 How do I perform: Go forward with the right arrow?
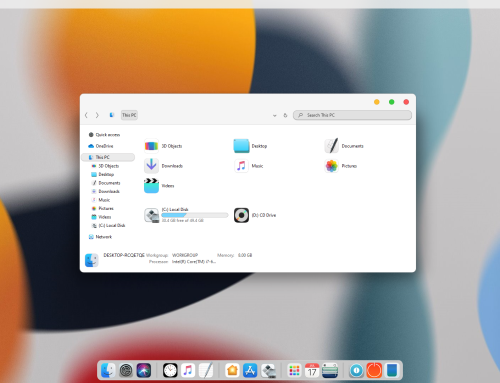click(97, 115)
